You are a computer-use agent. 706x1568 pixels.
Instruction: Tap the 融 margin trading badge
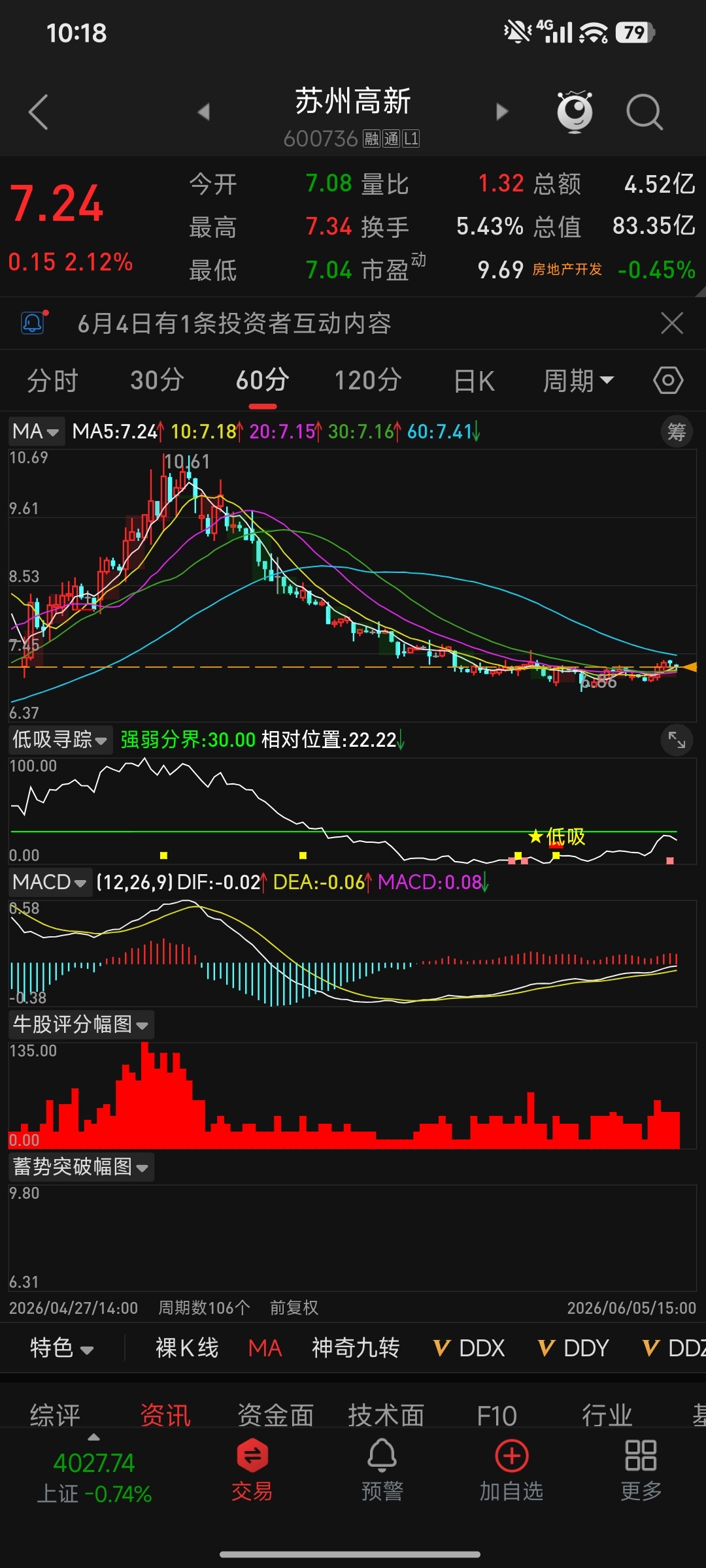(x=371, y=139)
